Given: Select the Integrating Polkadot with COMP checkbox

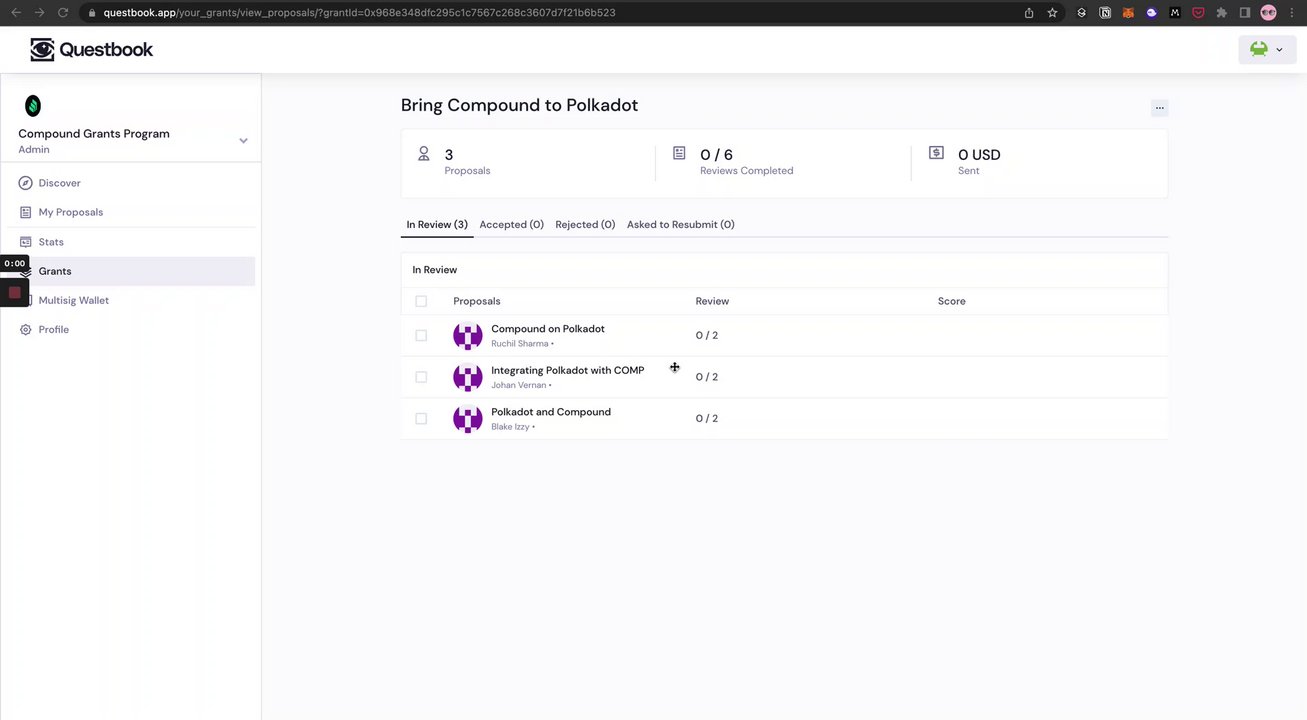Looking at the screenshot, I should click(421, 377).
